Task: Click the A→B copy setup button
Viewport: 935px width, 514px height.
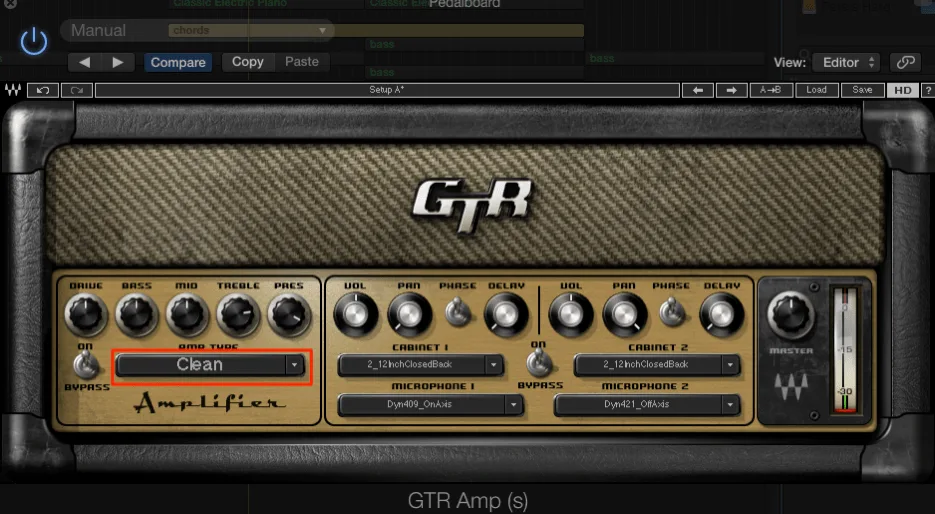Action: pos(771,90)
